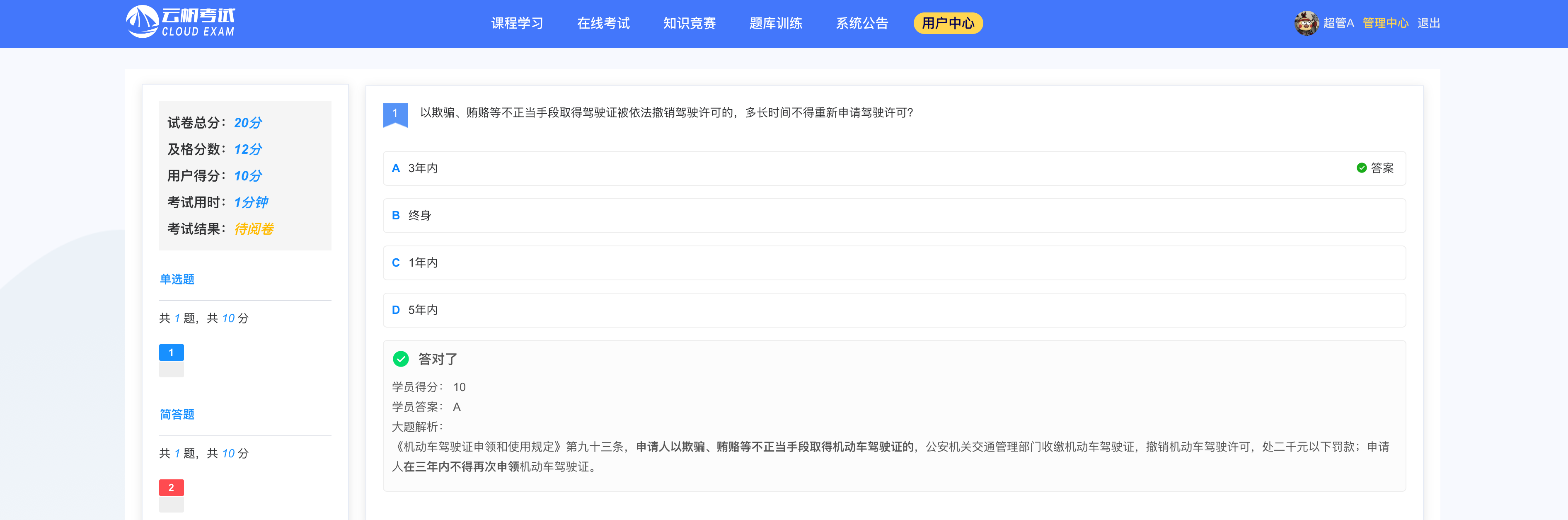Click the explanation text citing 第九十三条
This screenshot has width=1568, height=520.
pos(890,457)
